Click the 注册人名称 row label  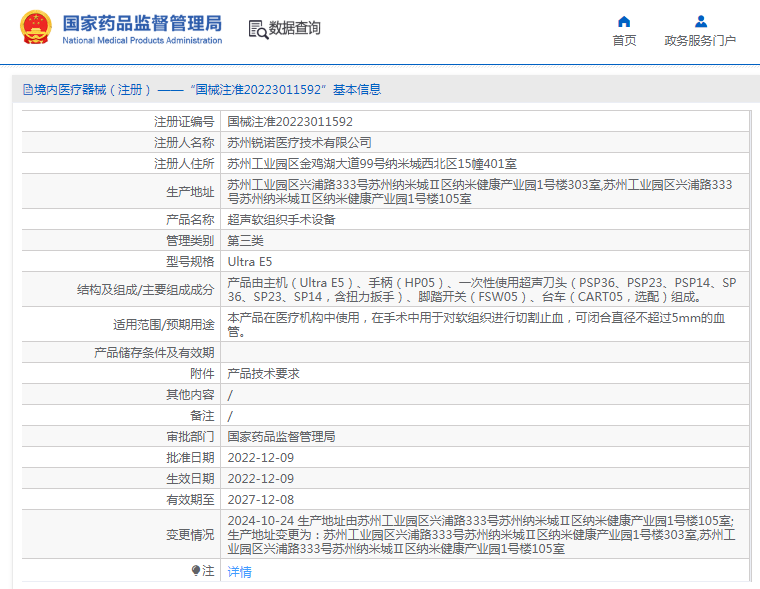coord(184,143)
